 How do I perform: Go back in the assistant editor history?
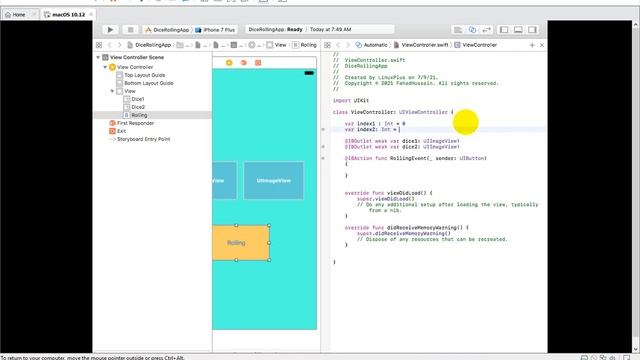pos(338,45)
